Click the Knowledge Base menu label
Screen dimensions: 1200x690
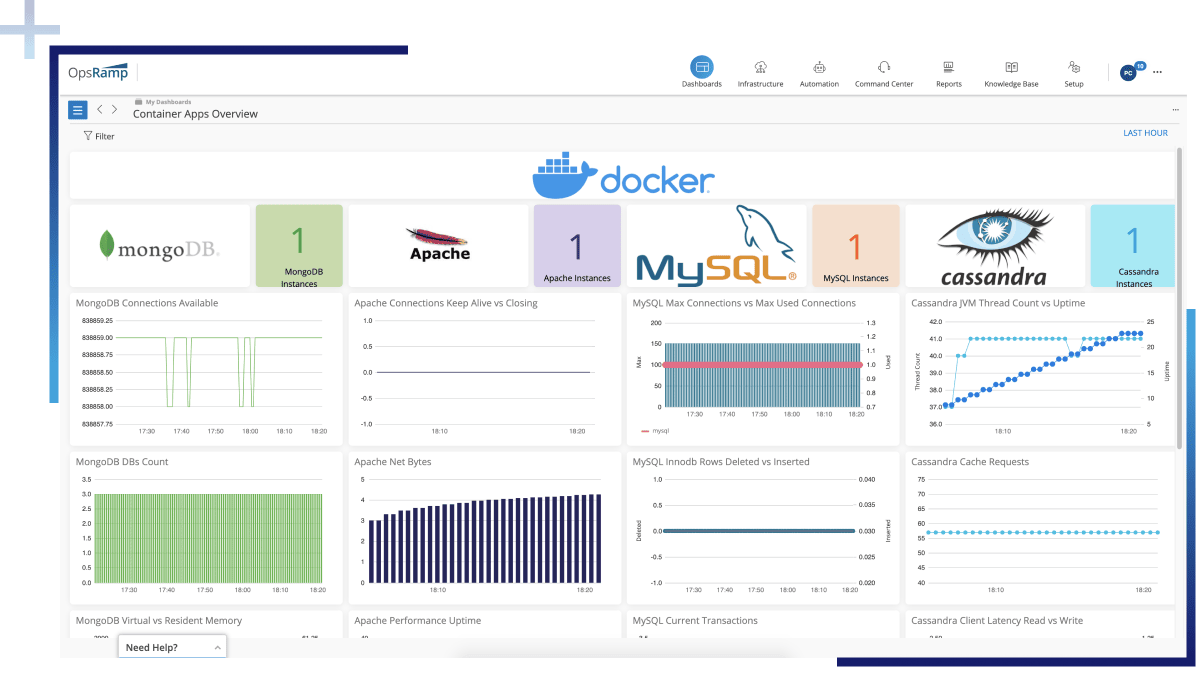click(x=1011, y=84)
